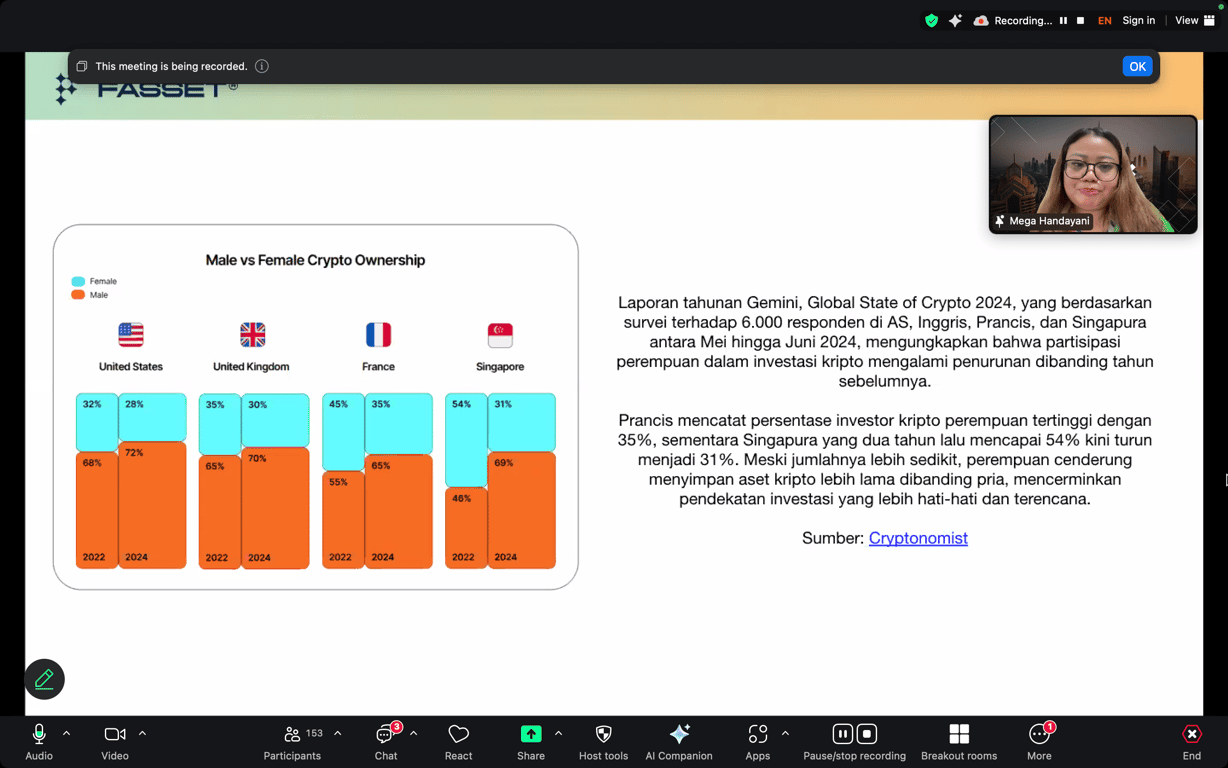Click the Singapore flag icon

click(x=500, y=334)
